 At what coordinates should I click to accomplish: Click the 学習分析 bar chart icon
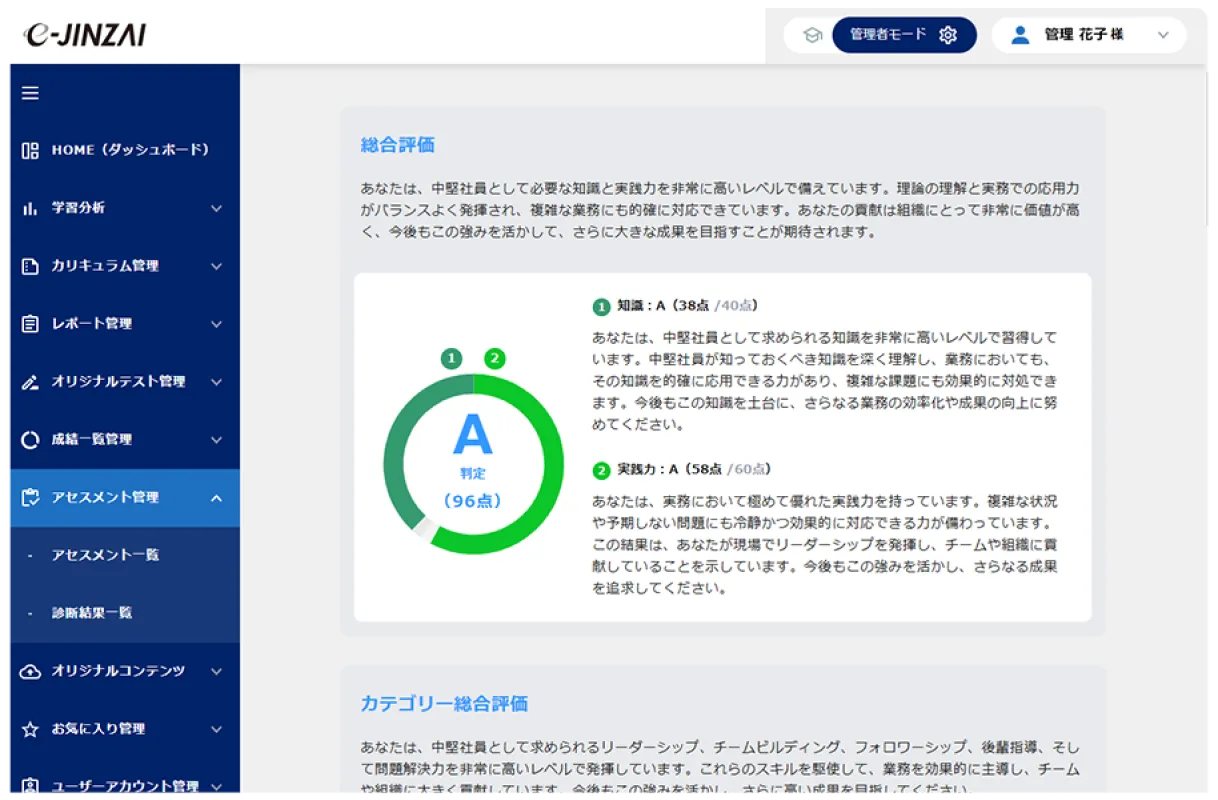click(30, 208)
